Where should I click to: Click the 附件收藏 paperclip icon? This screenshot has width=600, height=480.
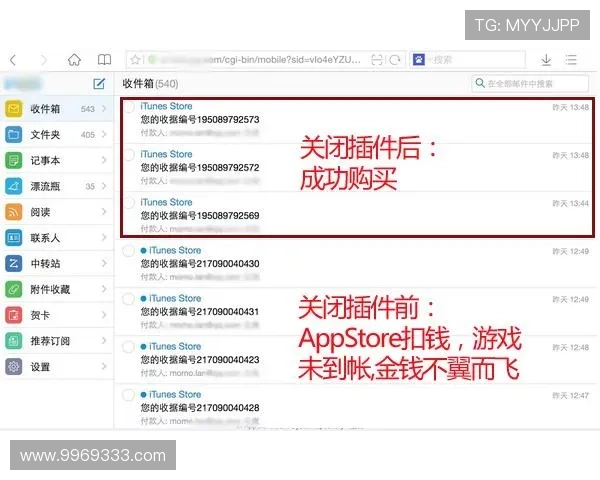[14, 289]
